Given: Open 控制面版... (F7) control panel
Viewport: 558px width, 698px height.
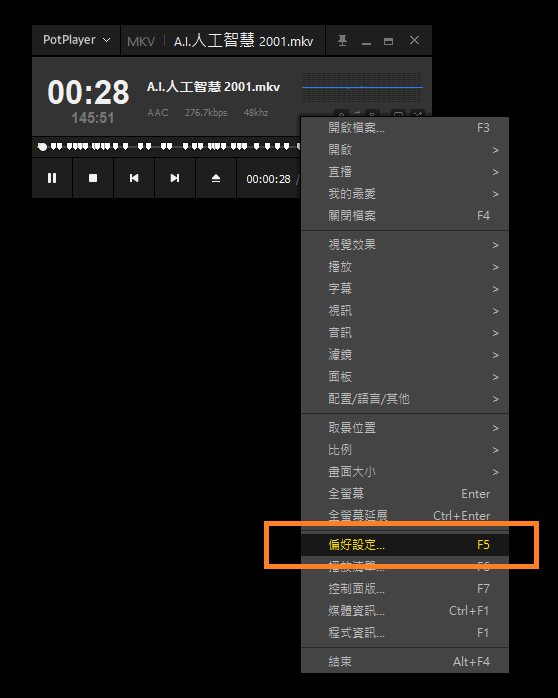Looking at the screenshot, I should [x=405, y=589].
